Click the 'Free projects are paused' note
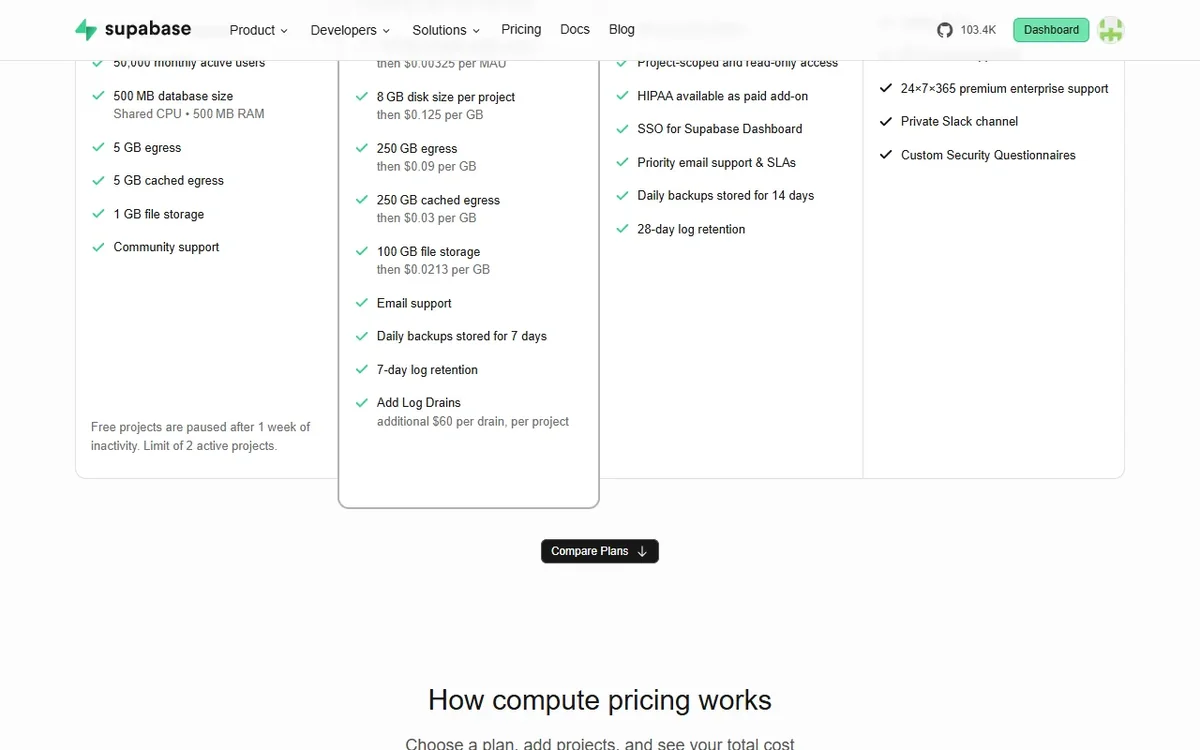 (200, 436)
